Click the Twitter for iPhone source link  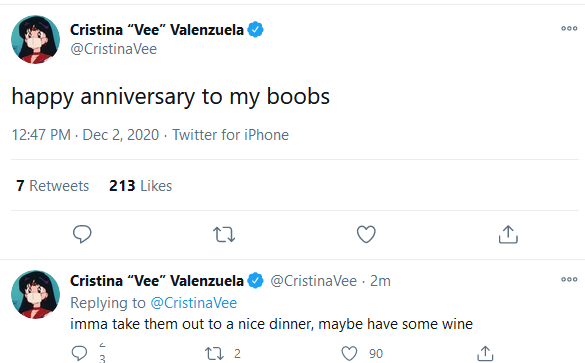click(x=230, y=135)
